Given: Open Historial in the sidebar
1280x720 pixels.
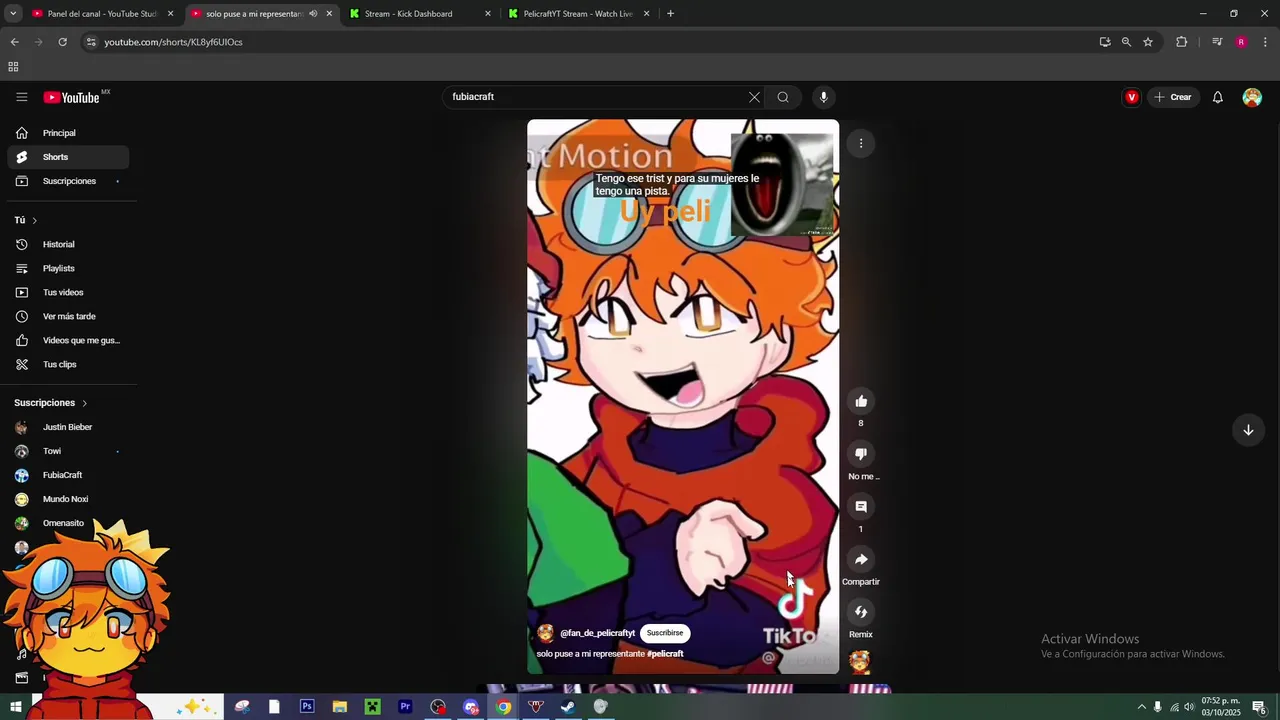Looking at the screenshot, I should tap(68, 244).
